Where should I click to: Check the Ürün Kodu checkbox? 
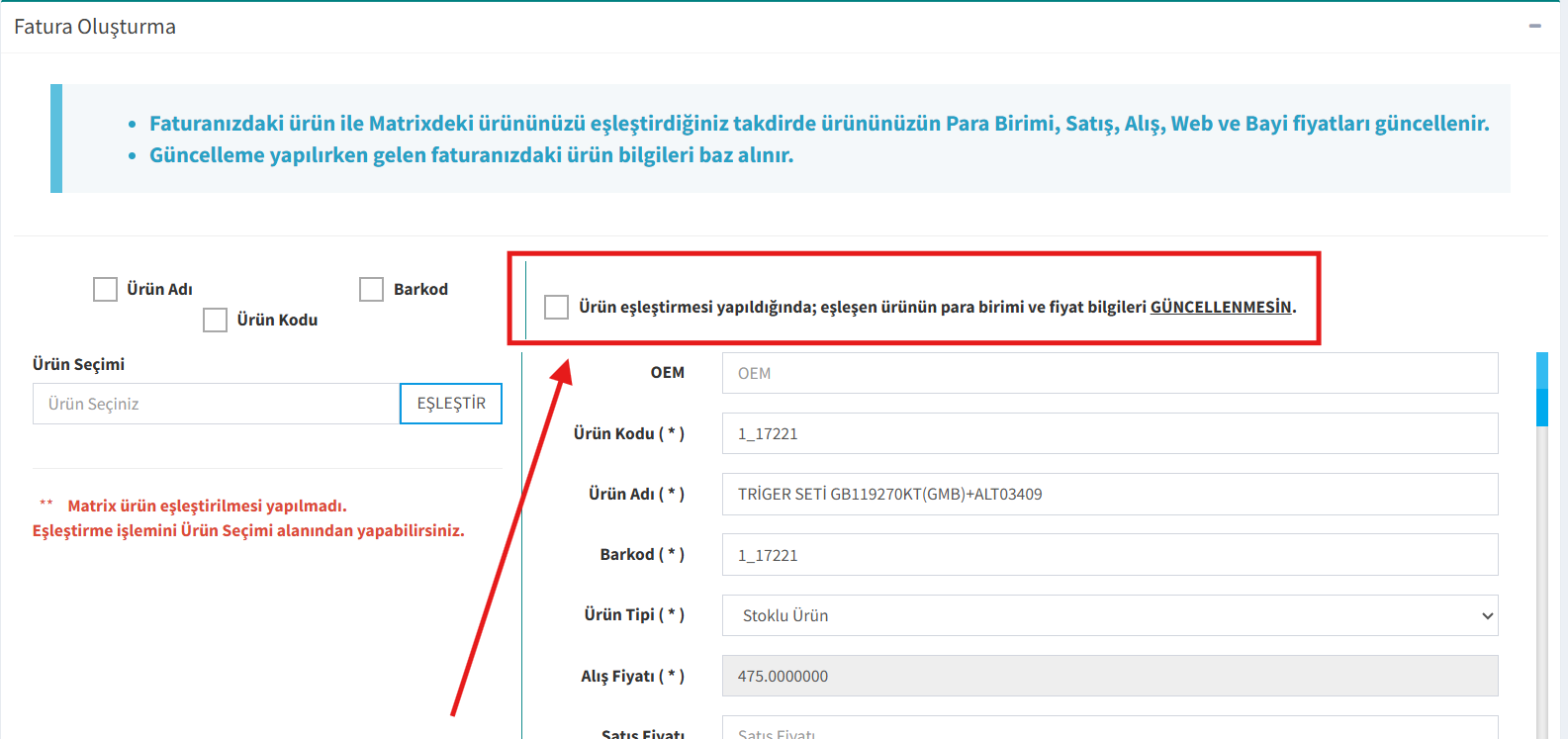coord(215,320)
